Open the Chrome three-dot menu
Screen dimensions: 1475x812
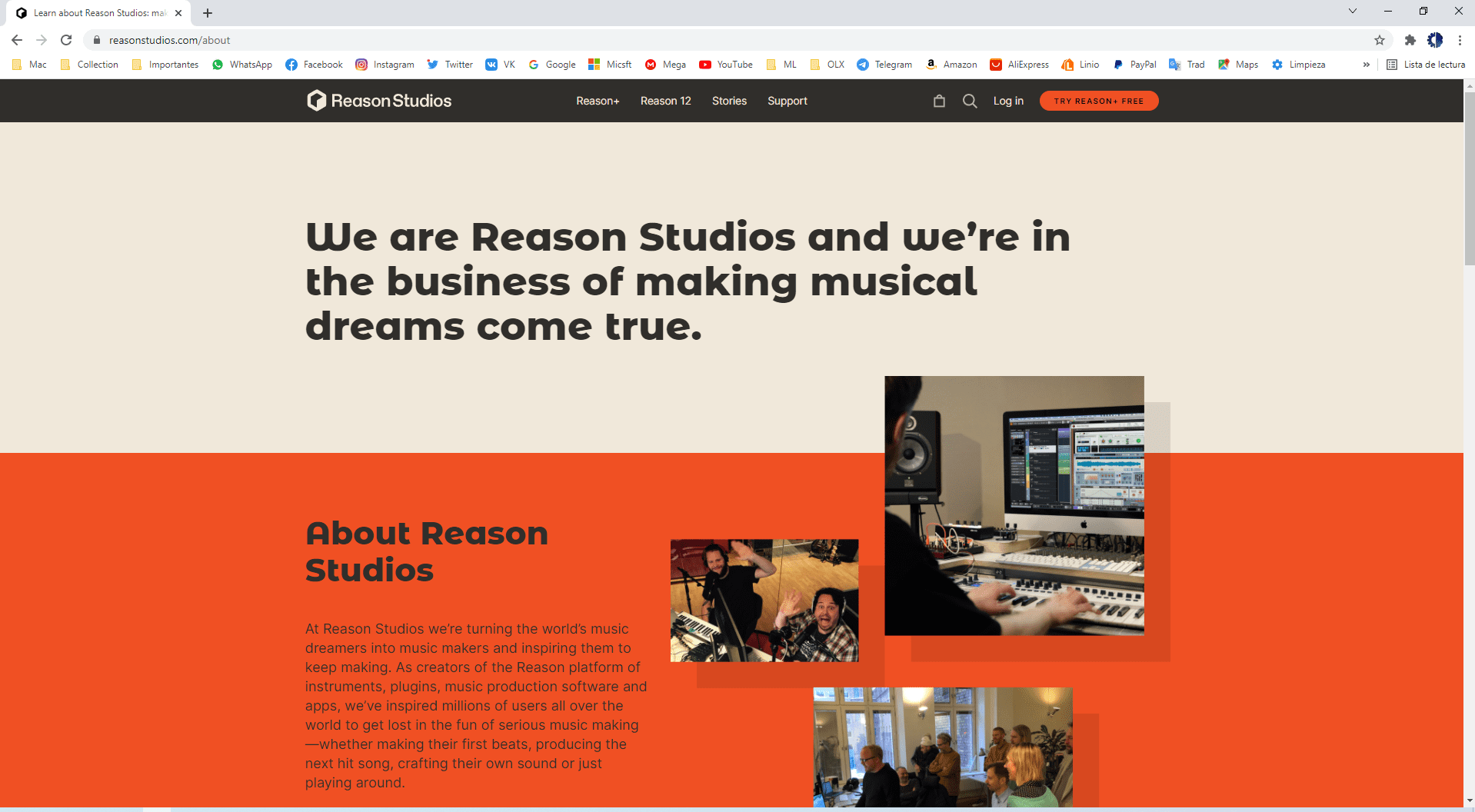[x=1460, y=40]
